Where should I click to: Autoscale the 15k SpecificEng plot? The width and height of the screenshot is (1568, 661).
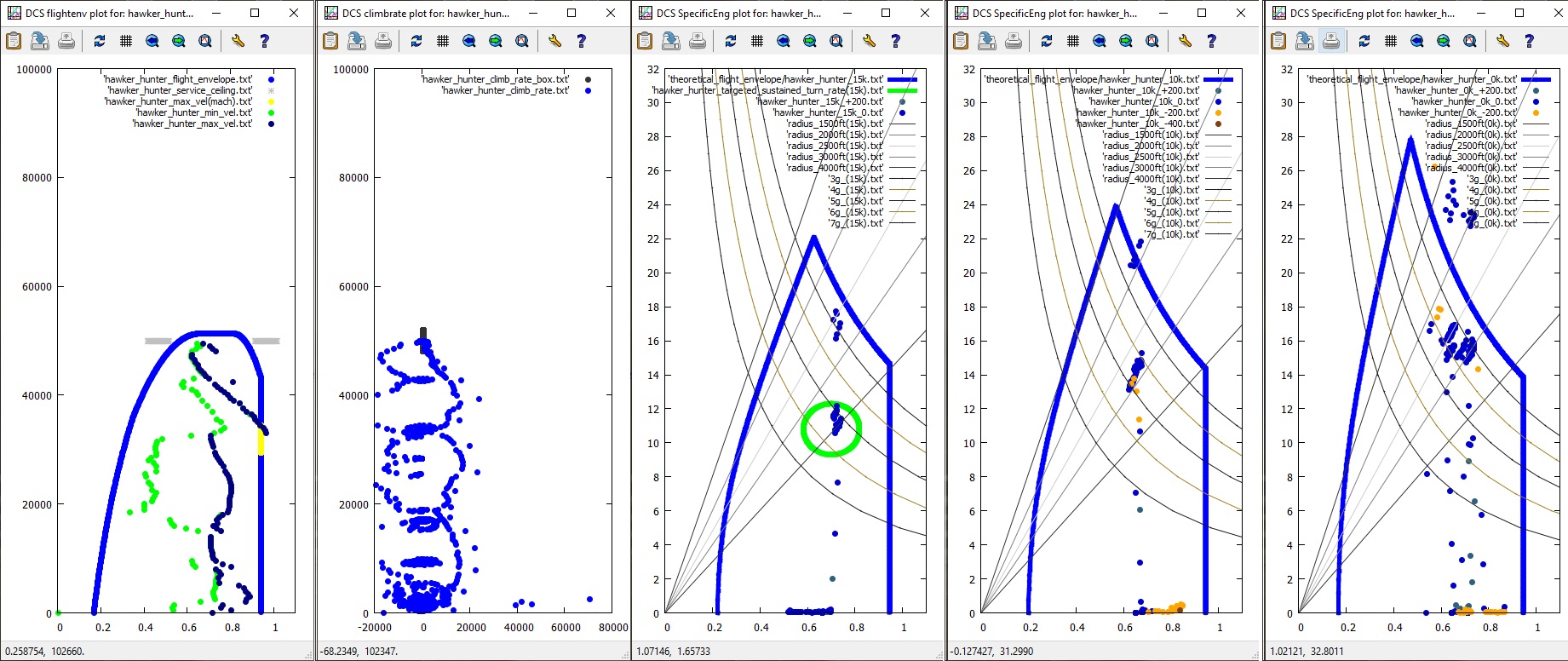pyautogui.click(x=836, y=41)
